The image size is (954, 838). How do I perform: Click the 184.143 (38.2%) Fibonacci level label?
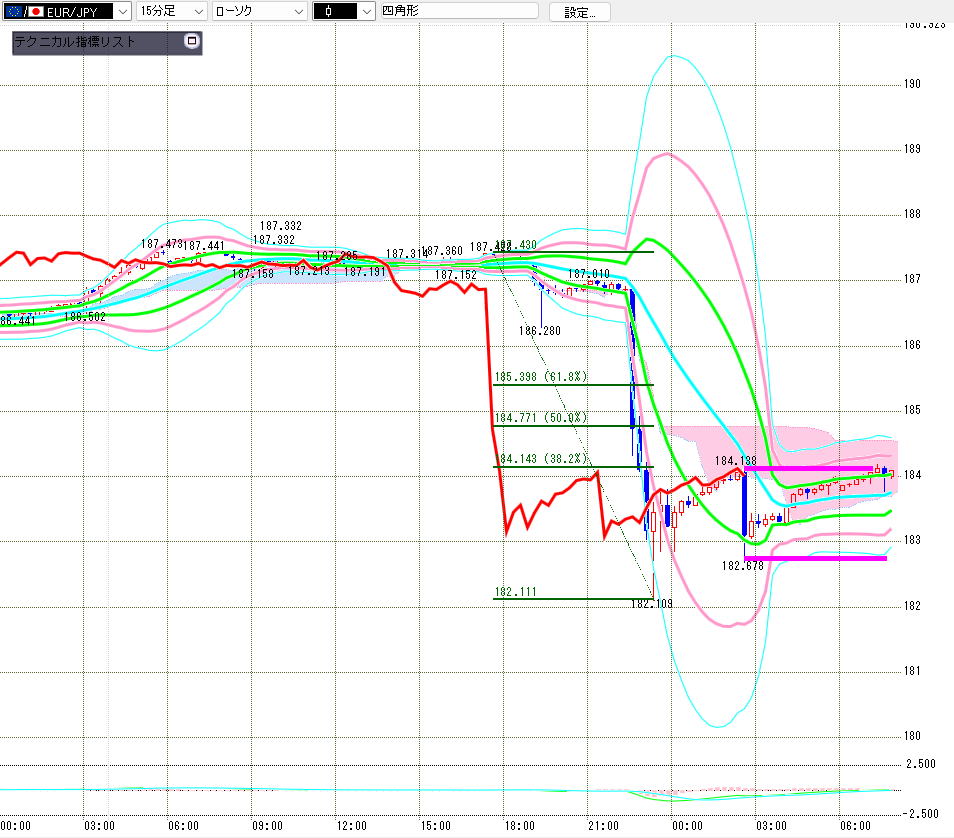[540, 458]
